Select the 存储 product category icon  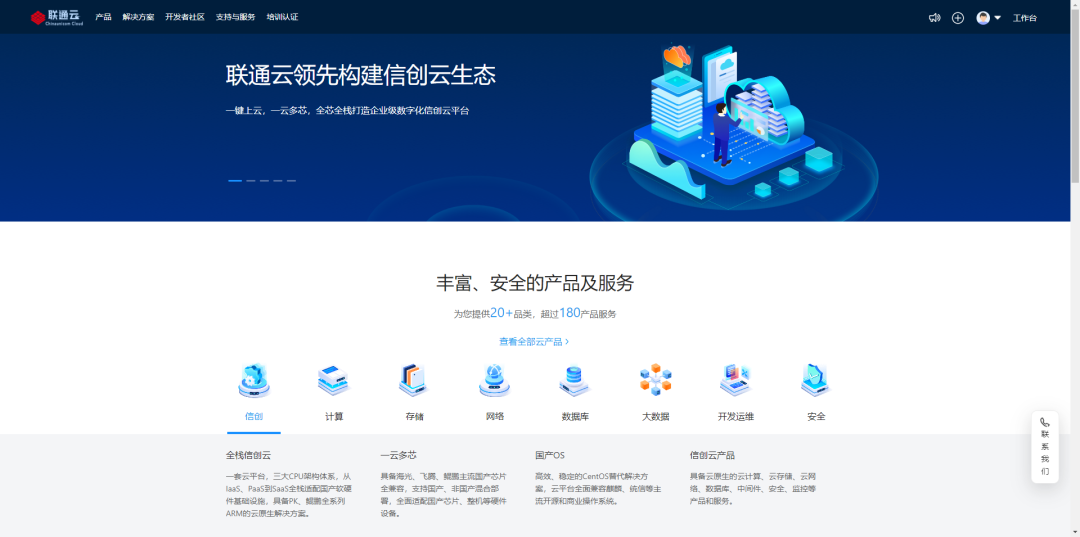414,381
